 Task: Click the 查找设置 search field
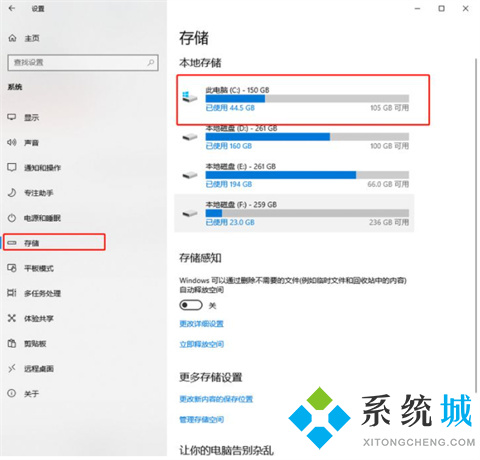(83, 63)
